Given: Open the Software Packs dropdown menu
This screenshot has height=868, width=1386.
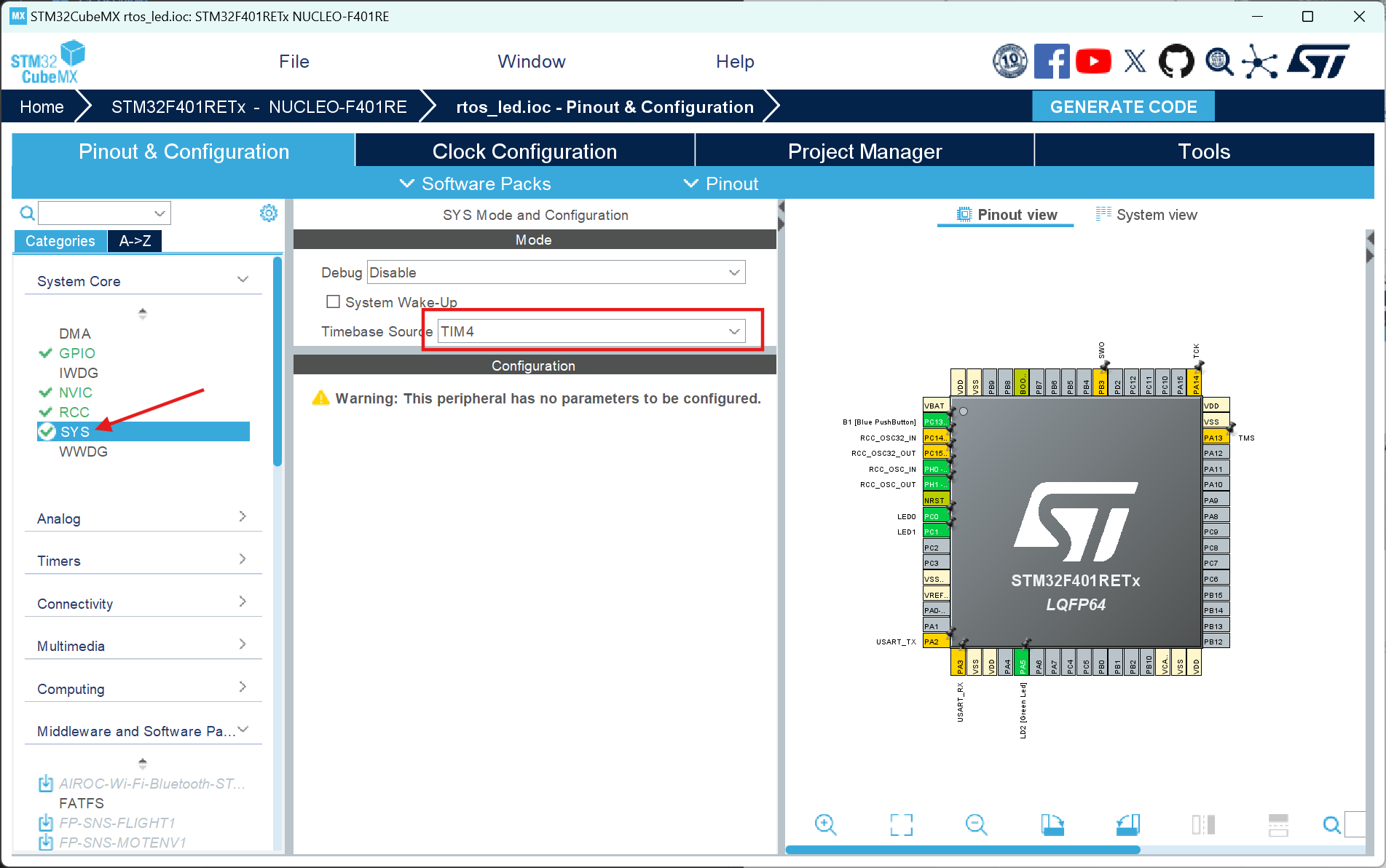Looking at the screenshot, I should click(x=476, y=184).
